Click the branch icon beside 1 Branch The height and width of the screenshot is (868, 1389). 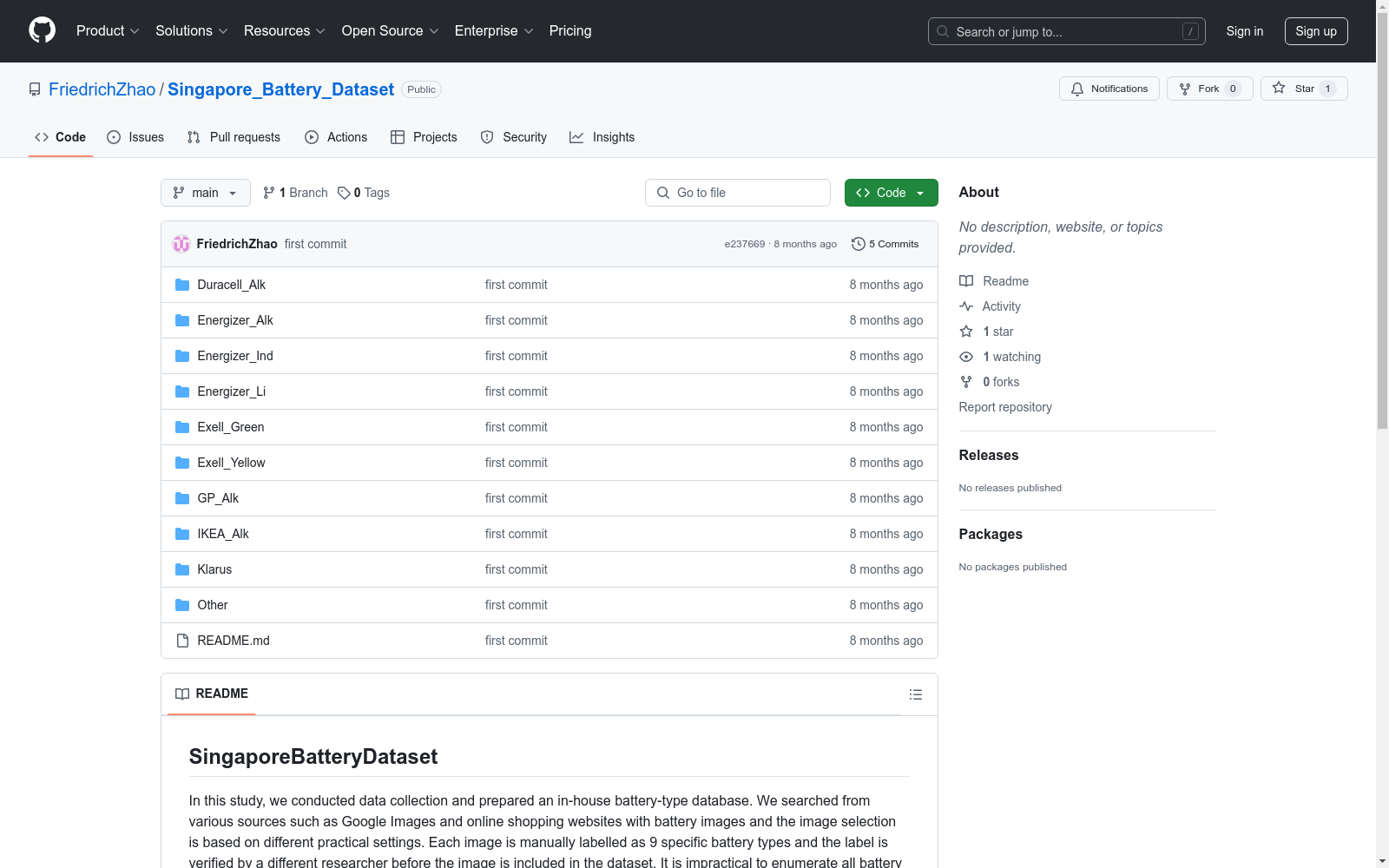[x=269, y=193]
